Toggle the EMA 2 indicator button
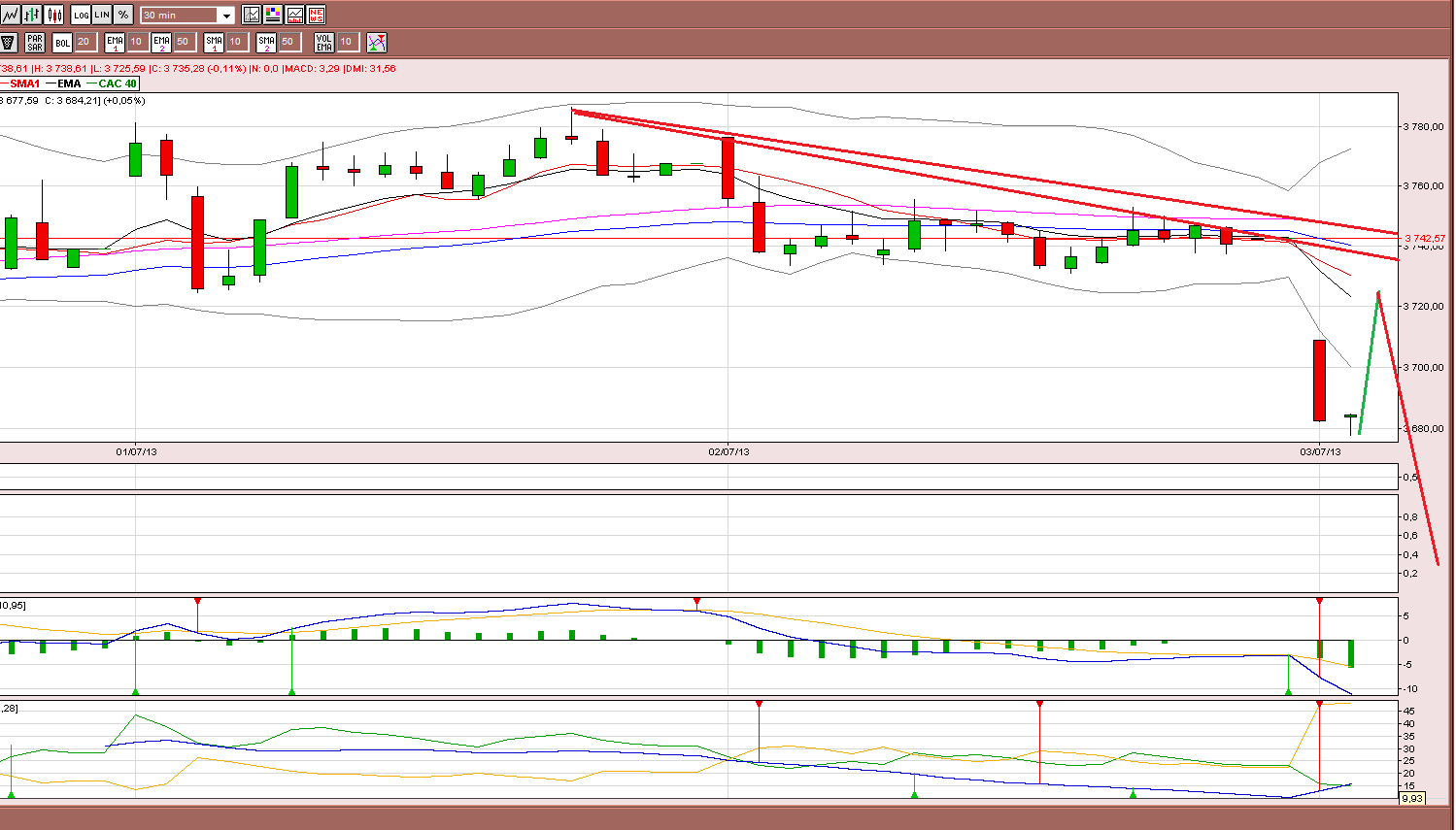The height and width of the screenshot is (830, 1456). [161, 43]
